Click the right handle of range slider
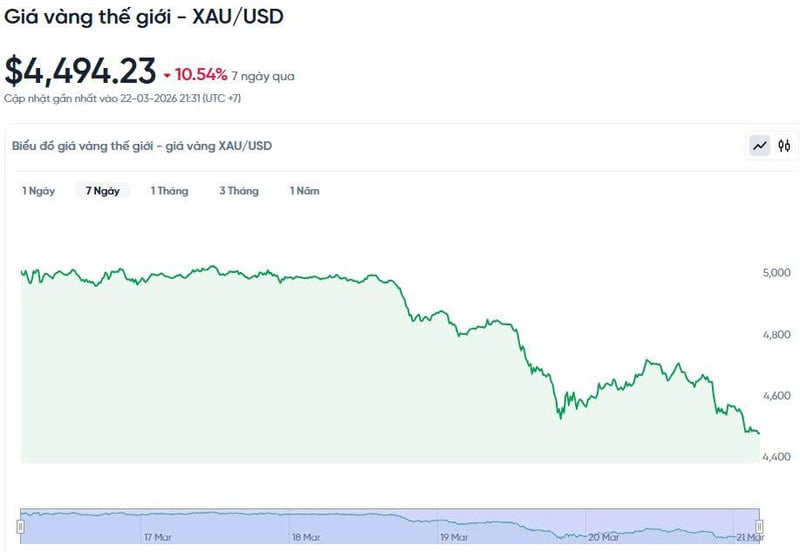Image resolution: width=800 pixels, height=552 pixels. [759, 526]
